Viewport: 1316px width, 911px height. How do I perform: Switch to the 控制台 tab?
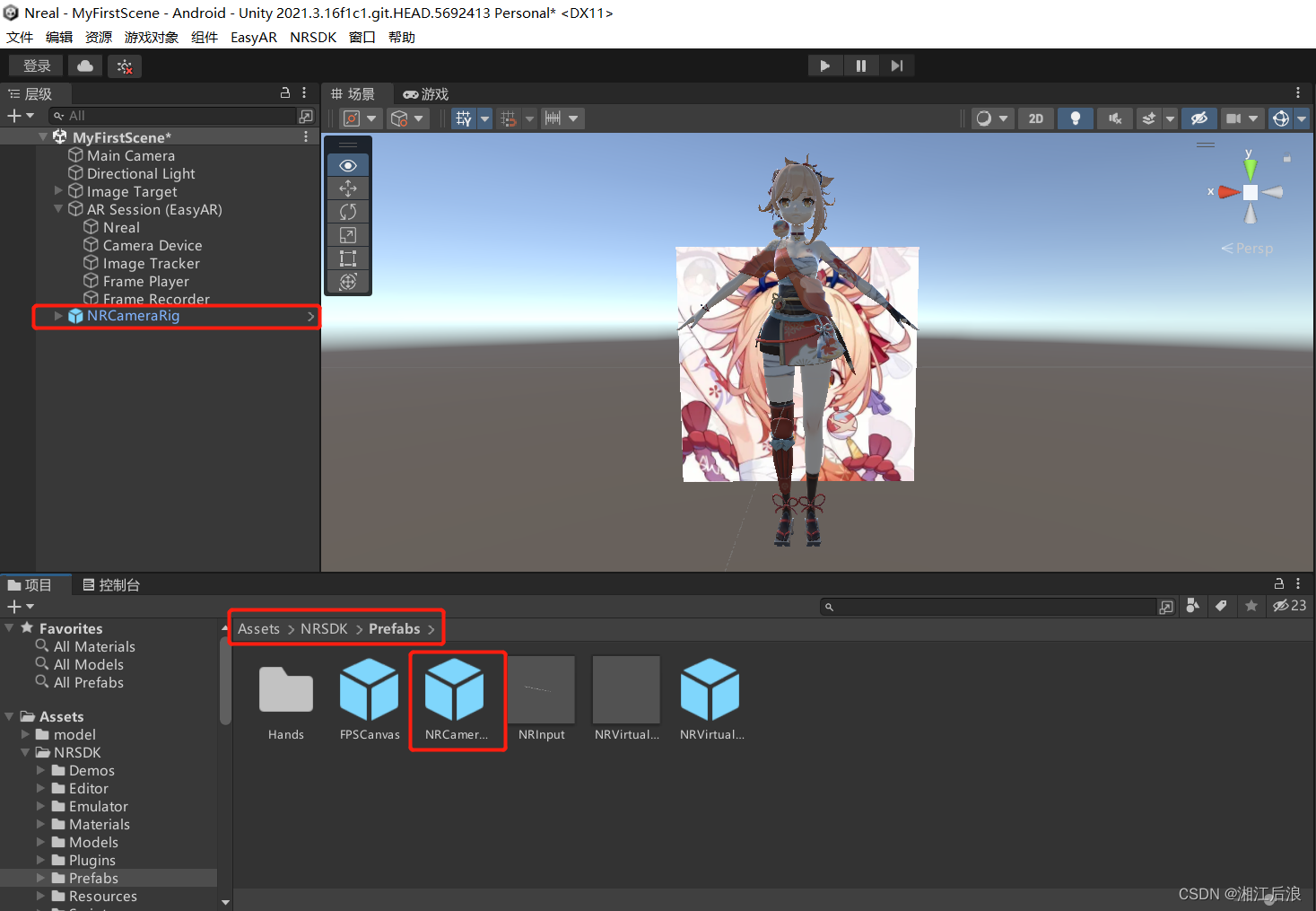click(x=111, y=585)
